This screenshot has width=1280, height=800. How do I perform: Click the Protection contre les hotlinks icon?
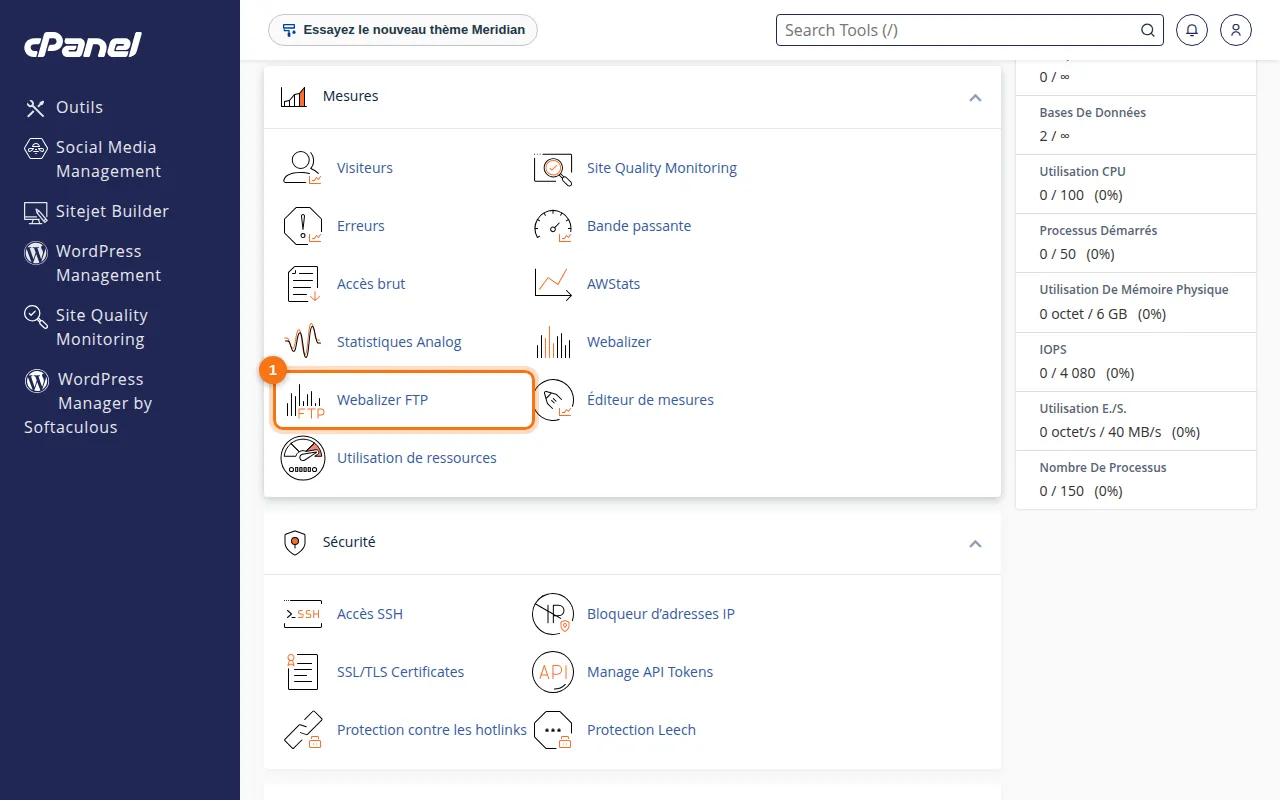303,730
